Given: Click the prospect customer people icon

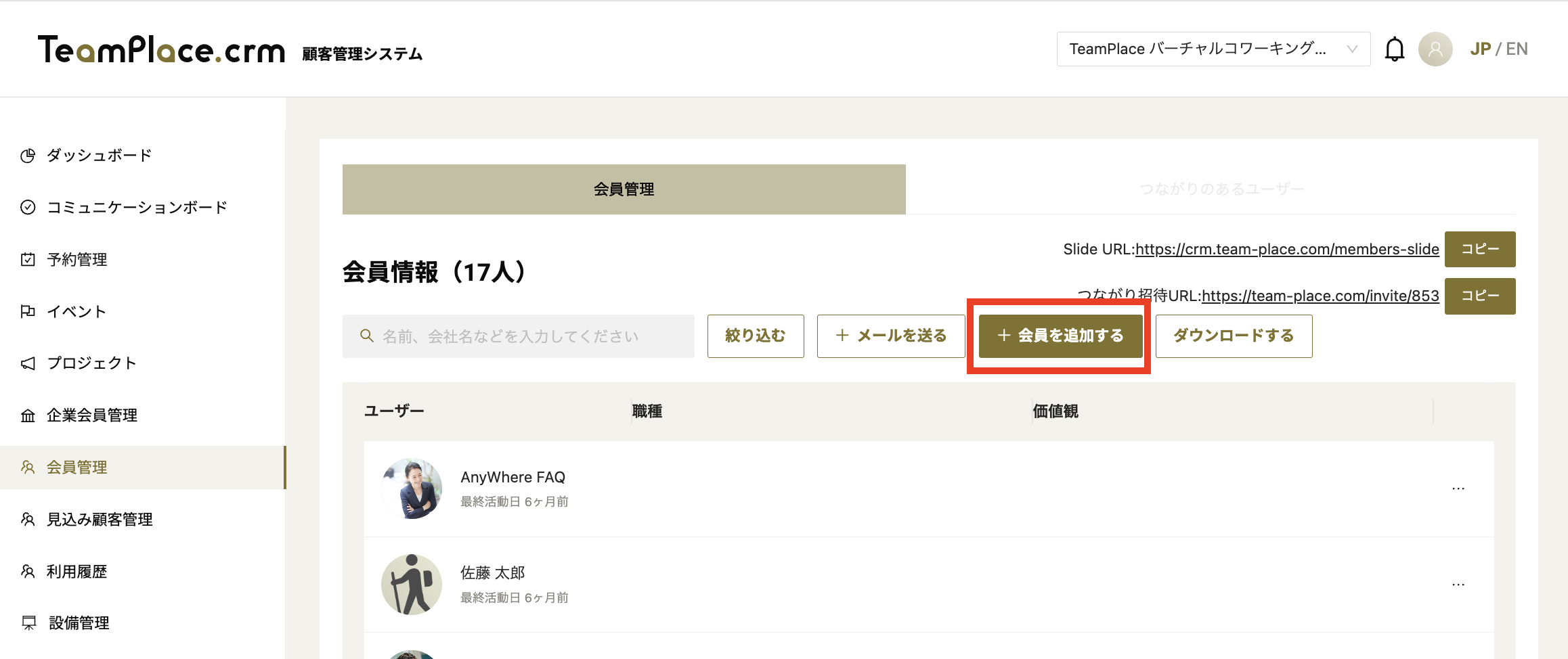Looking at the screenshot, I should (x=28, y=519).
